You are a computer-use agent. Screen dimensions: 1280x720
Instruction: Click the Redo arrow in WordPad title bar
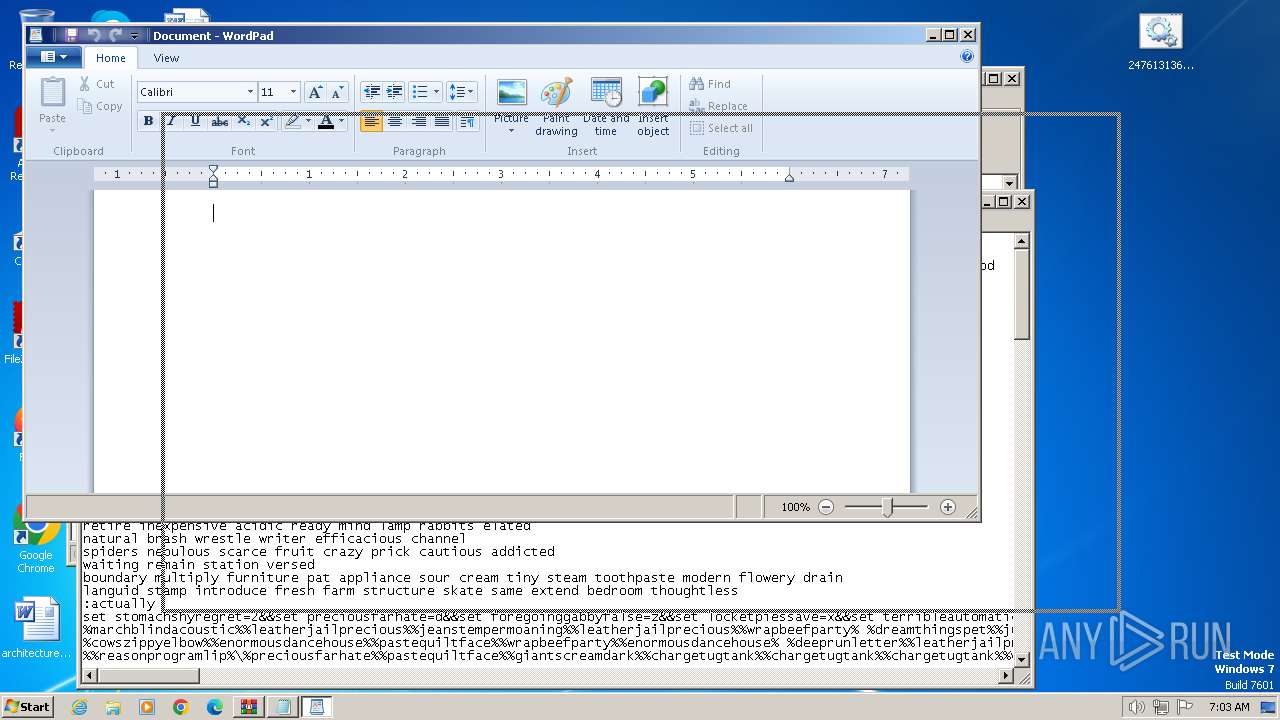[x=115, y=35]
